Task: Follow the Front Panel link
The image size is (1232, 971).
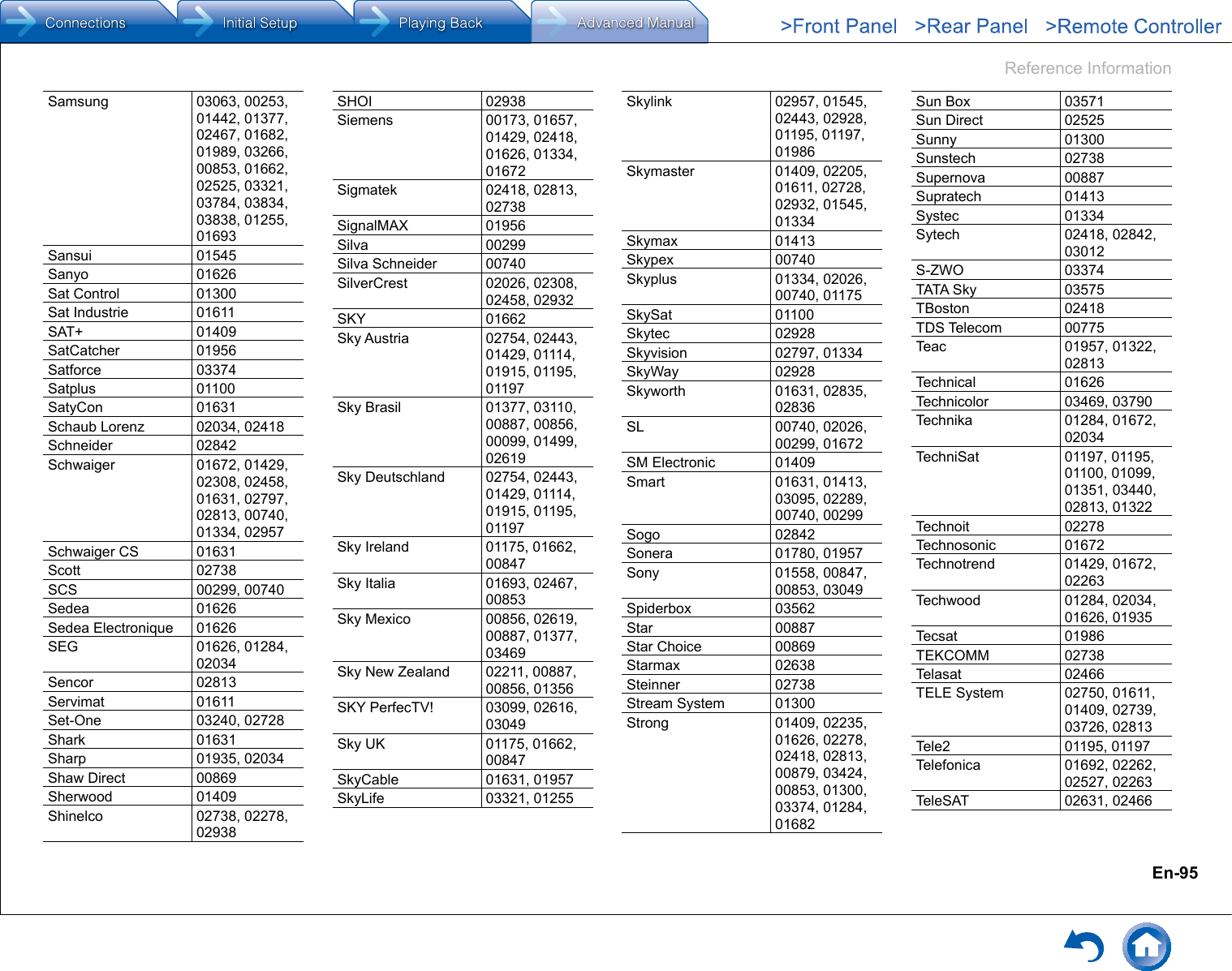Action: click(838, 27)
